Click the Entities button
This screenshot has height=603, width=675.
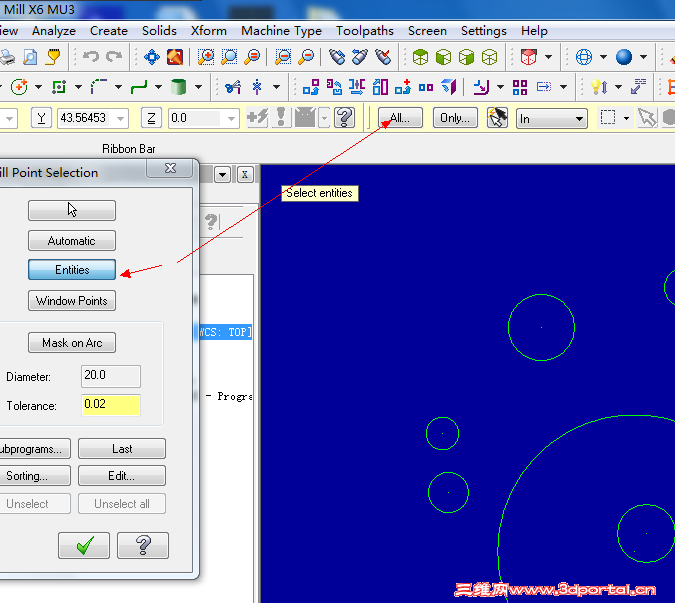tap(72, 269)
